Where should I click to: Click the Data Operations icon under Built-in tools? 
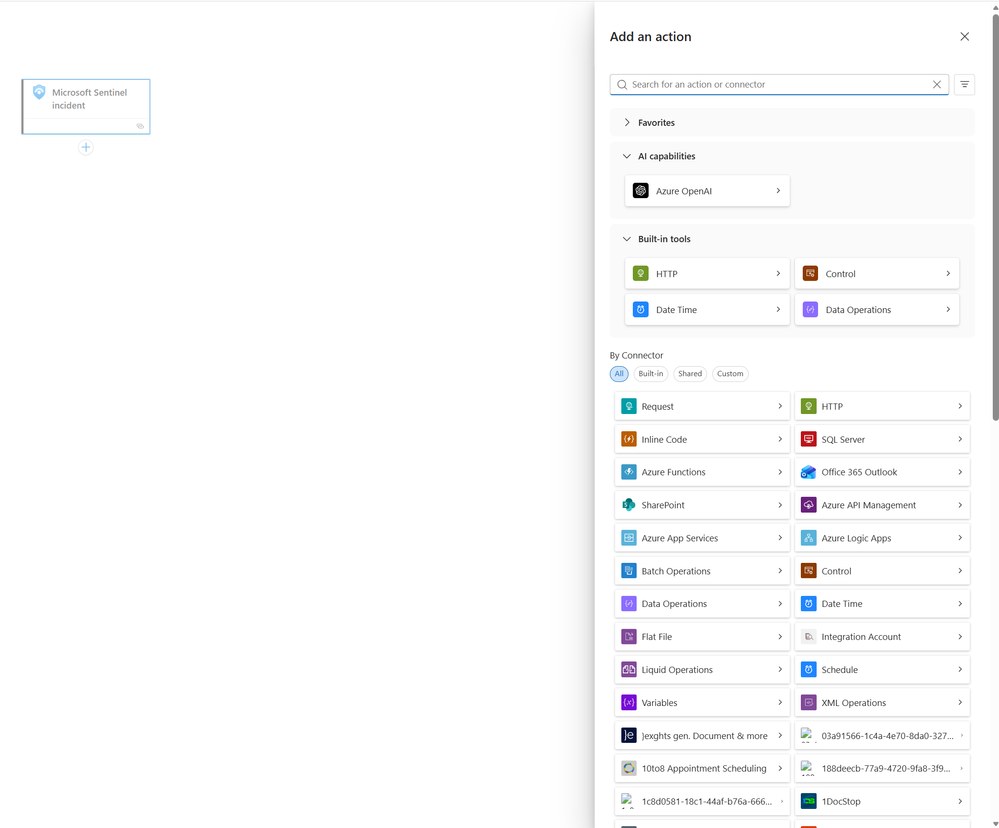[810, 310]
